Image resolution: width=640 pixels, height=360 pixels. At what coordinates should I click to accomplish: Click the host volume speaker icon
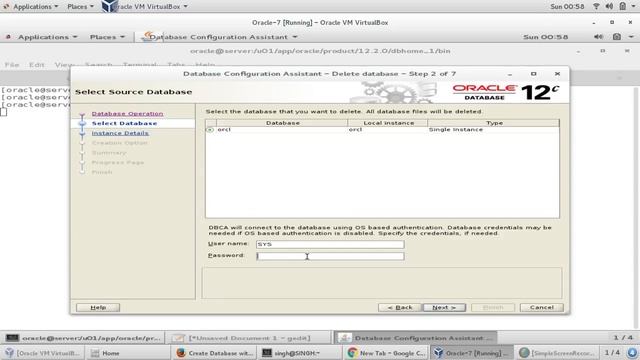[x=609, y=7]
